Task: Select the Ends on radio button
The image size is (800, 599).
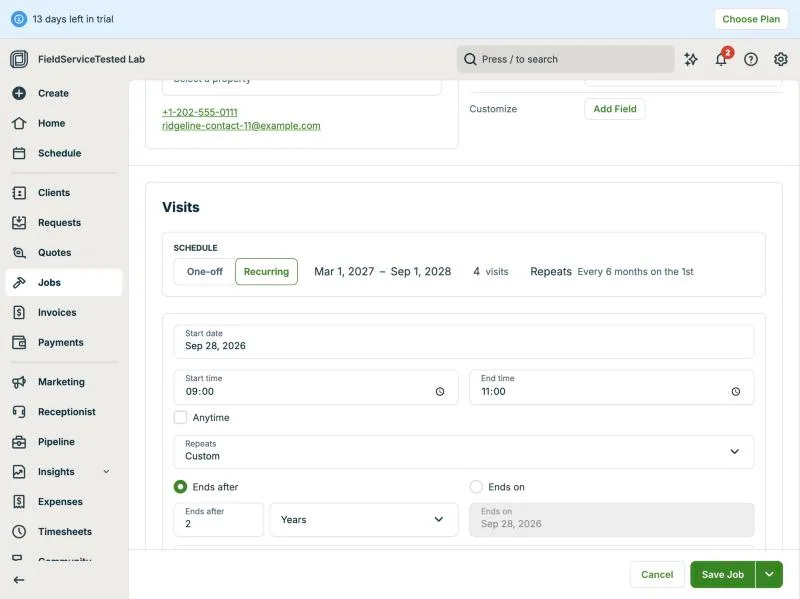Action: 476,487
